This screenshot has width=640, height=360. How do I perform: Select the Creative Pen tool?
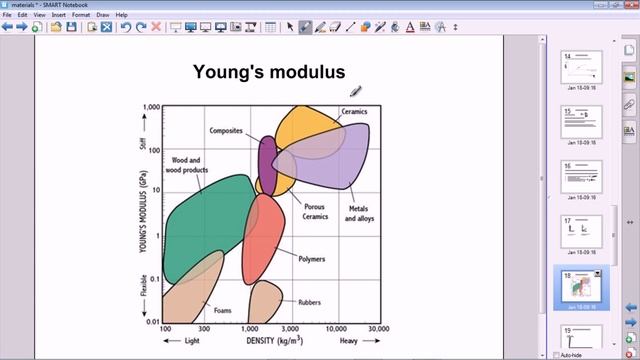click(x=320, y=27)
